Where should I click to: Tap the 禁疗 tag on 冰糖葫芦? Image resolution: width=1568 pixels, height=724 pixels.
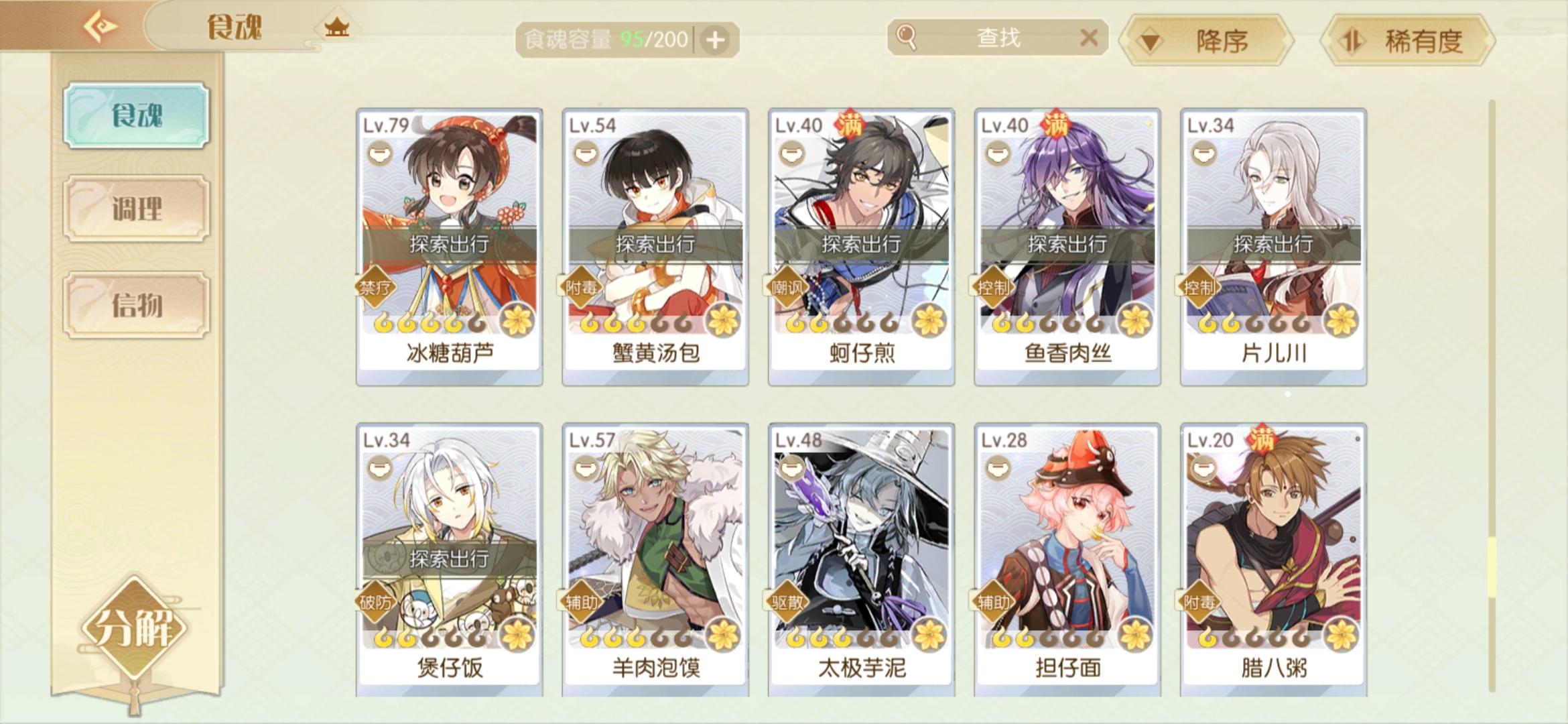(375, 288)
